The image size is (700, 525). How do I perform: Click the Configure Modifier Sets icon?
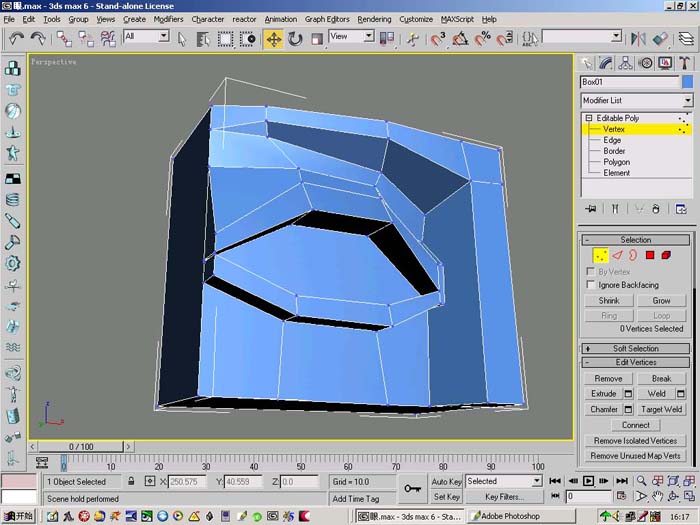tap(681, 209)
